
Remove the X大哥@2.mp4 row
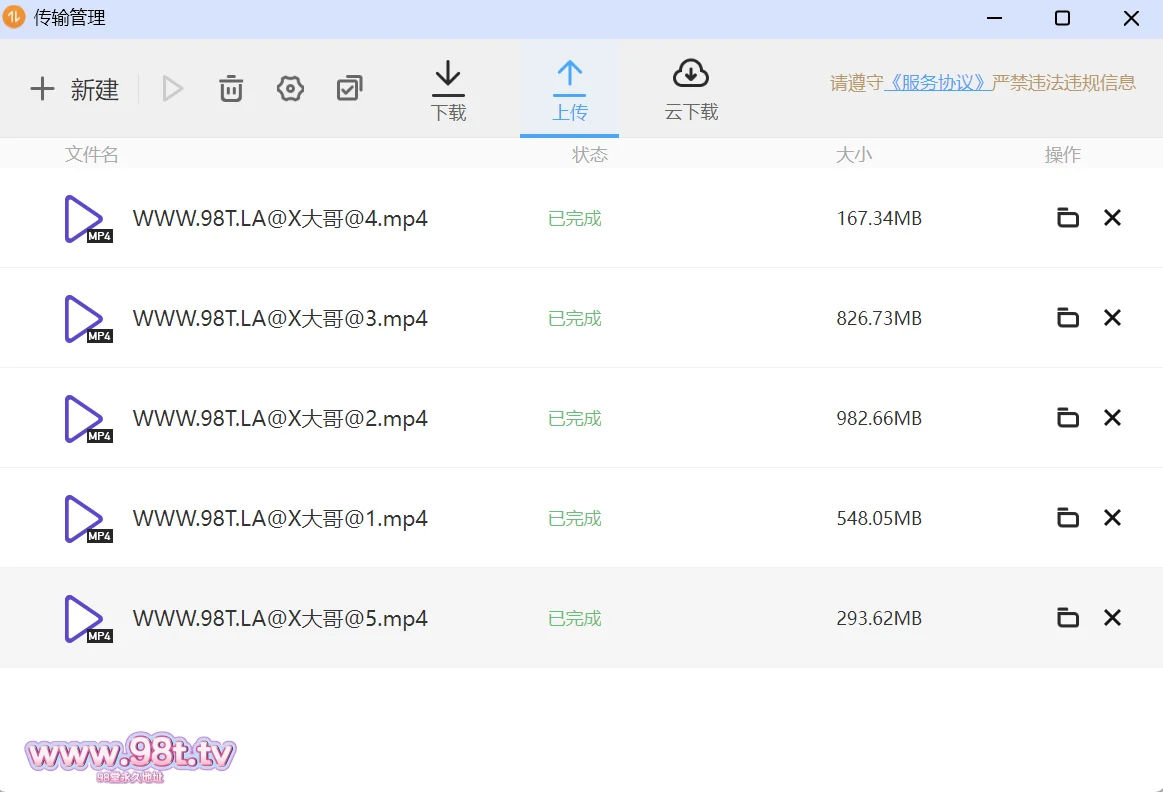click(1112, 418)
